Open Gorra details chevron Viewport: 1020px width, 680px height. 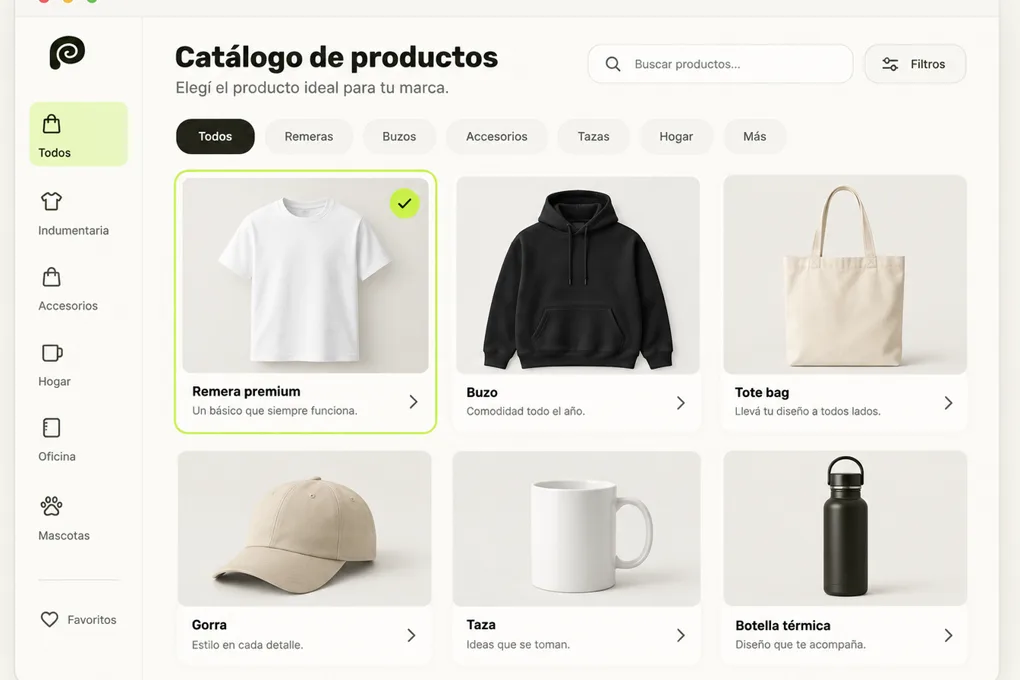[x=411, y=635]
